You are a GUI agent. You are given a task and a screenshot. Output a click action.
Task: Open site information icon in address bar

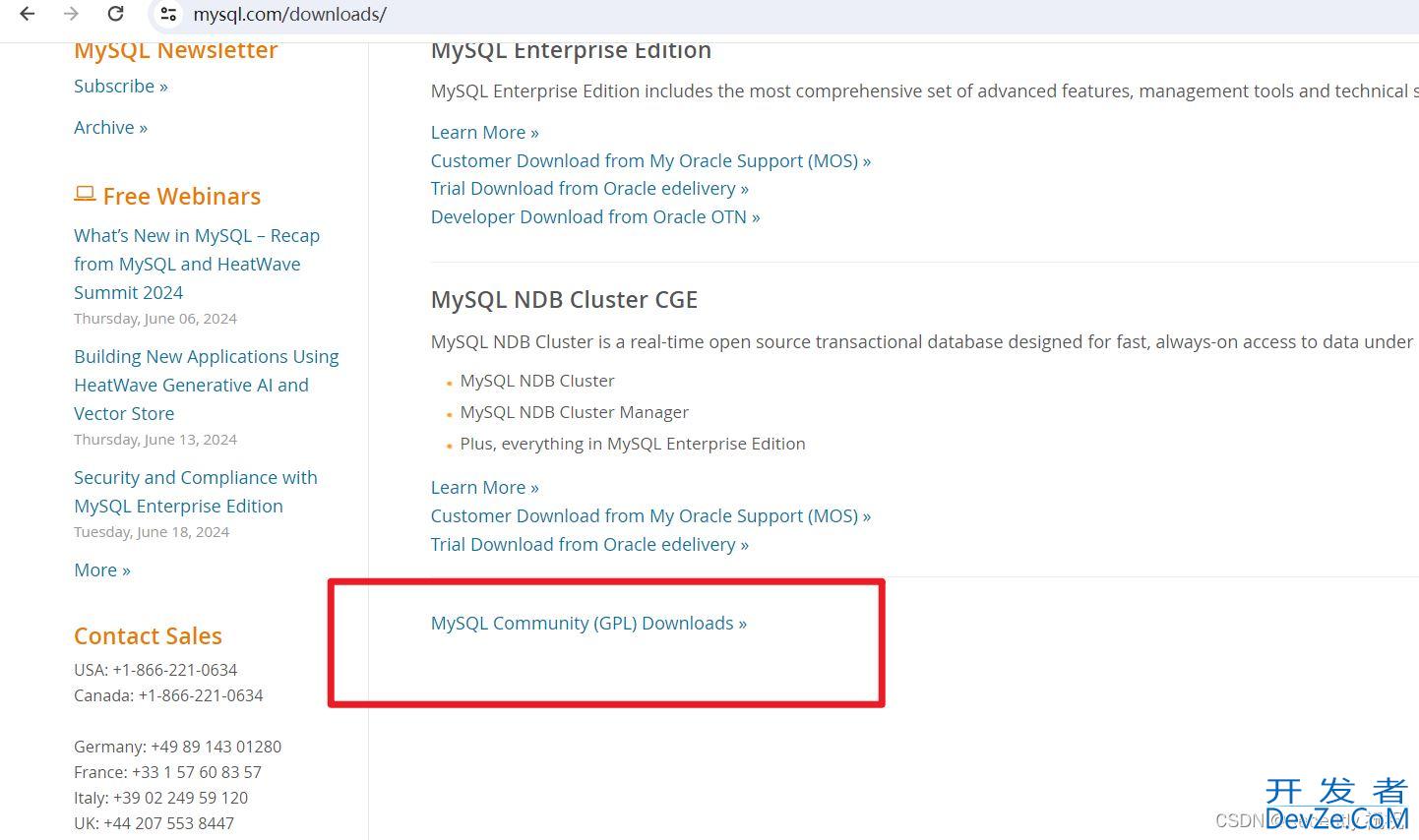point(168,14)
